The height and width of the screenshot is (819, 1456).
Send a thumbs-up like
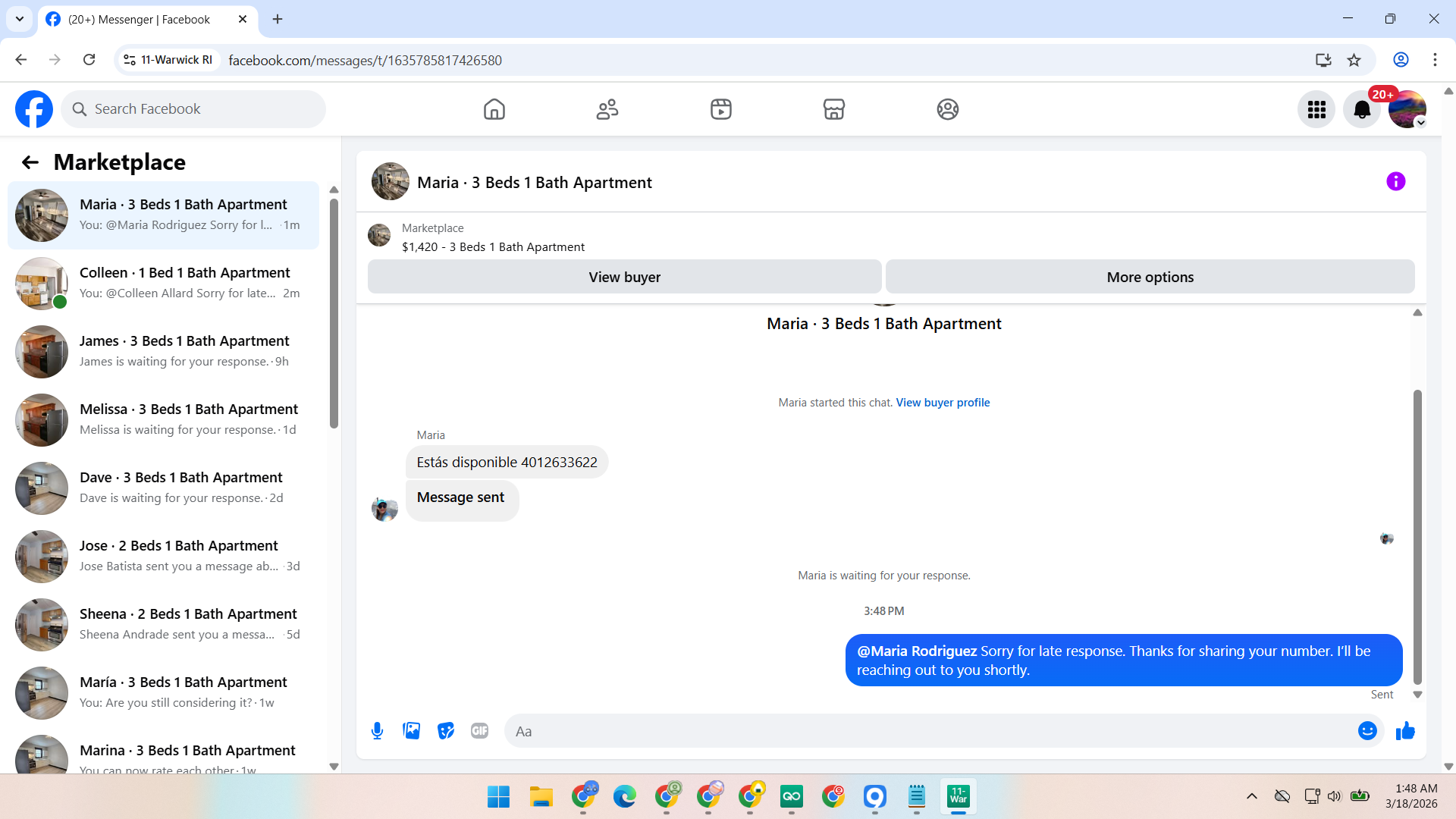(x=1405, y=731)
